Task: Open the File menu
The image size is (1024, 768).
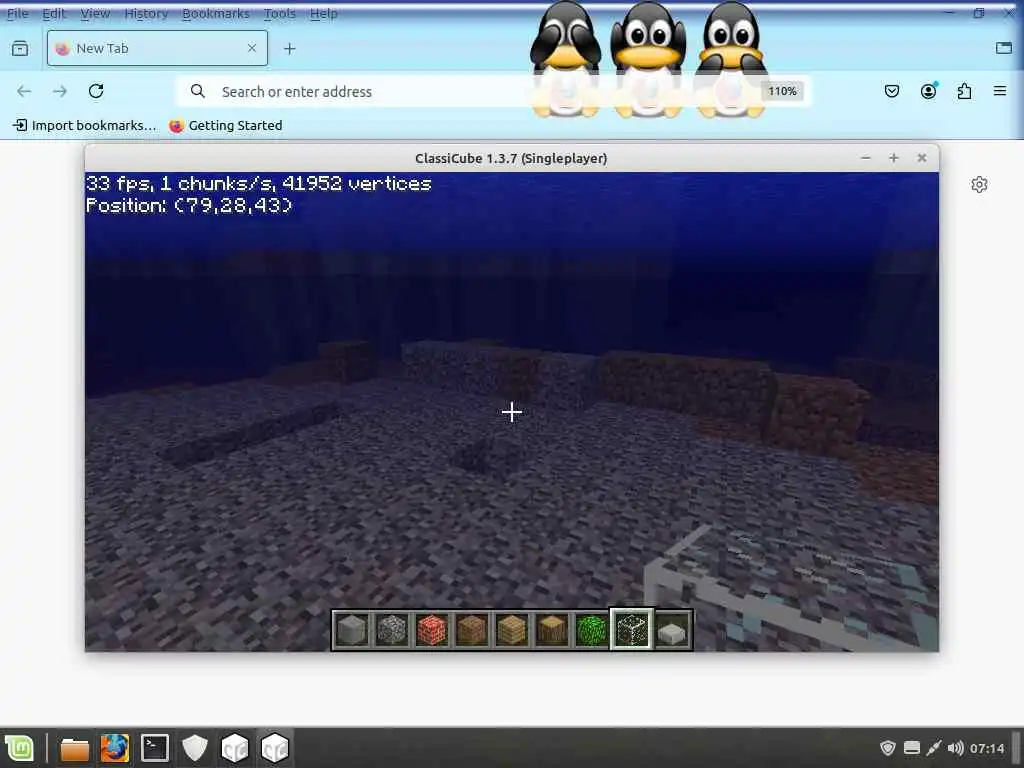Action: tap(18, 13)
